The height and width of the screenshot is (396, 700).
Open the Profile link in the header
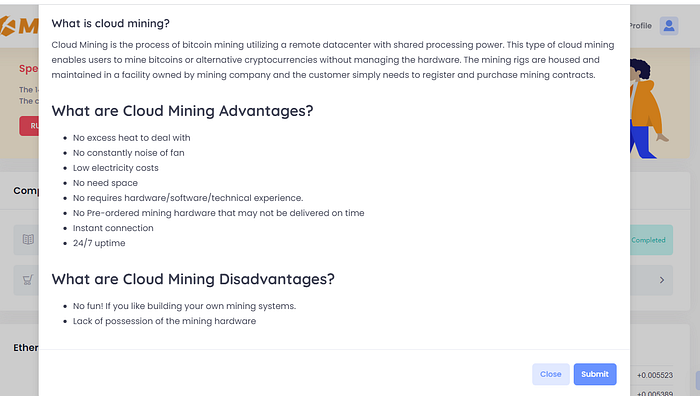click(641, 26)
